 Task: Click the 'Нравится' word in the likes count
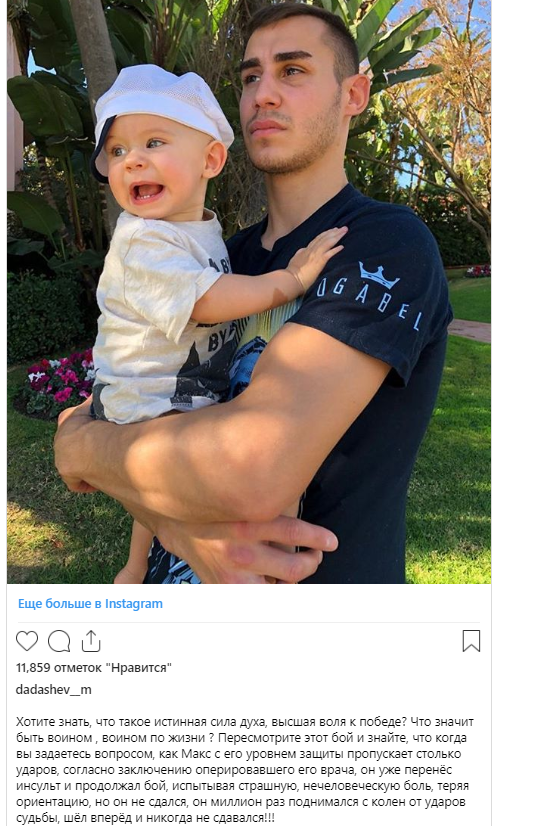(139, 667)
